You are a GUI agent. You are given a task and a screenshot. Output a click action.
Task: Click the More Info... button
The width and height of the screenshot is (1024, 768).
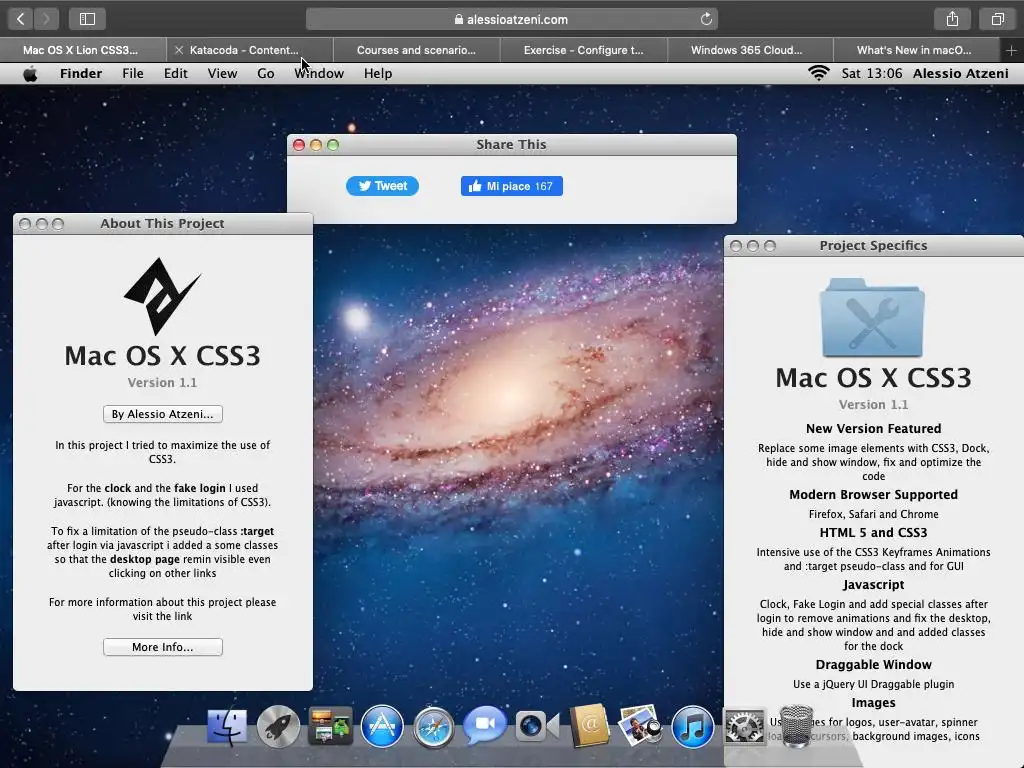point(163,647)
